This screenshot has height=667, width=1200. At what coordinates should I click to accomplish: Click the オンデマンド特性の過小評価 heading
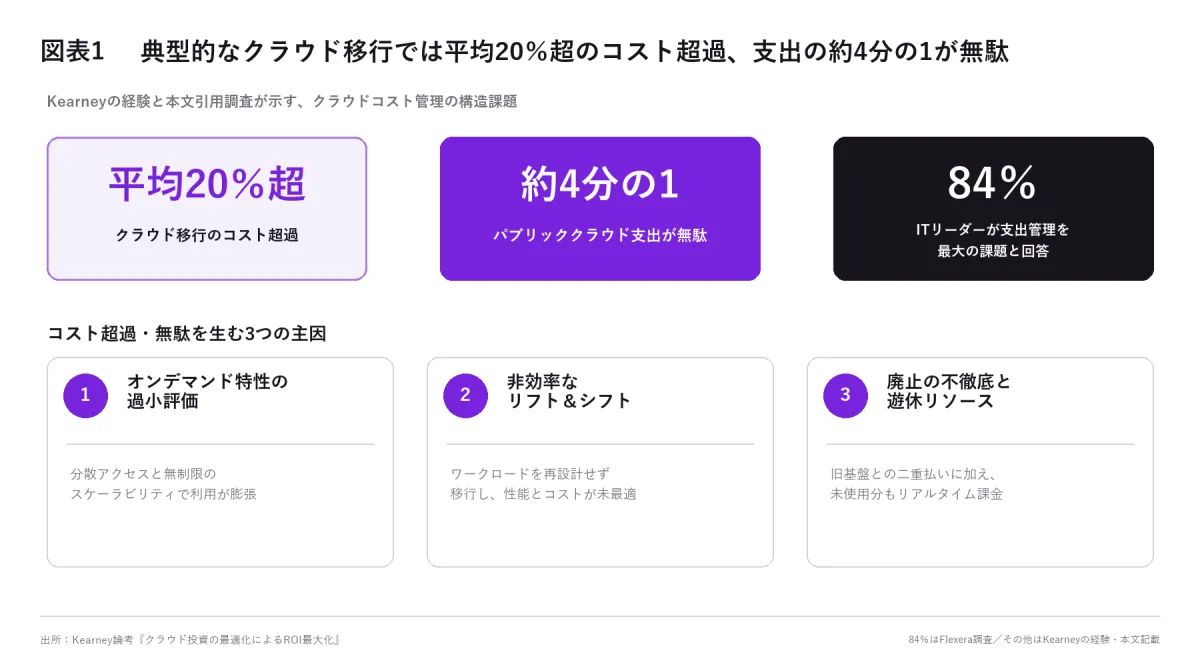click(x=208, y=391)
